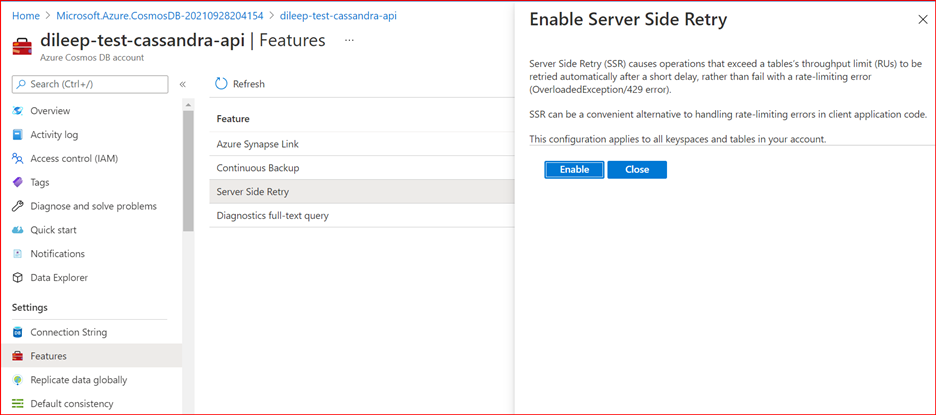Click the Connection String database icon
Image resolution: width=936 pixels, height=415 pixels.
point(18,333)
